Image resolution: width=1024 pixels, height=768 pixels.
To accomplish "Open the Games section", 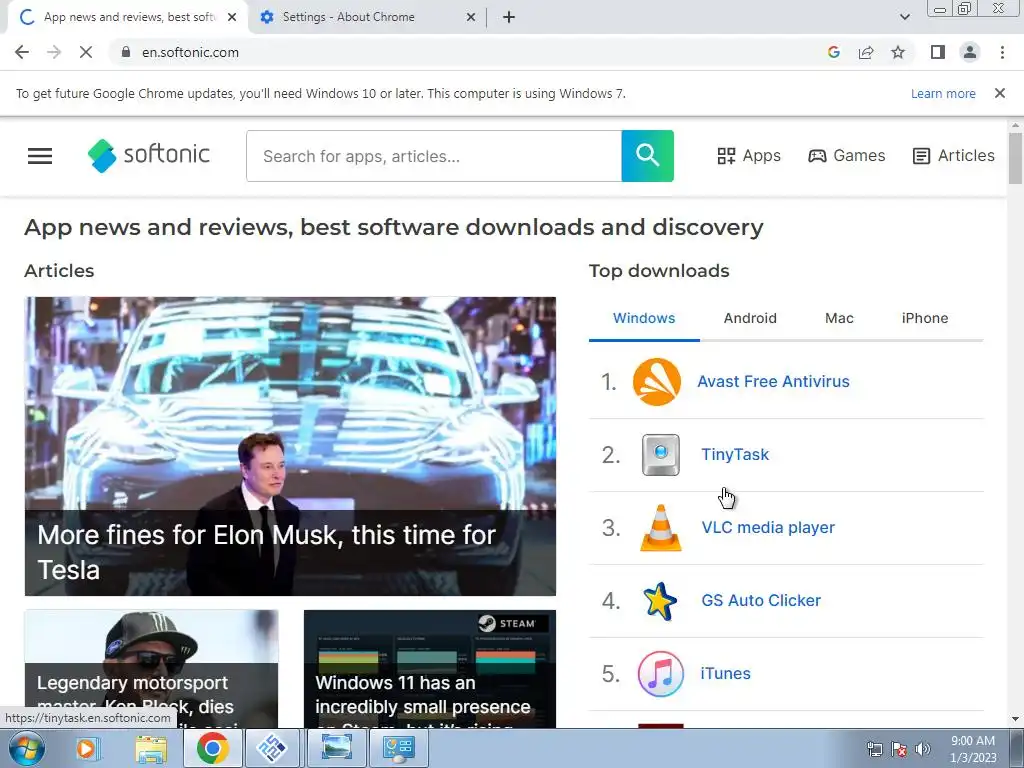I will (x=846, y=155).
